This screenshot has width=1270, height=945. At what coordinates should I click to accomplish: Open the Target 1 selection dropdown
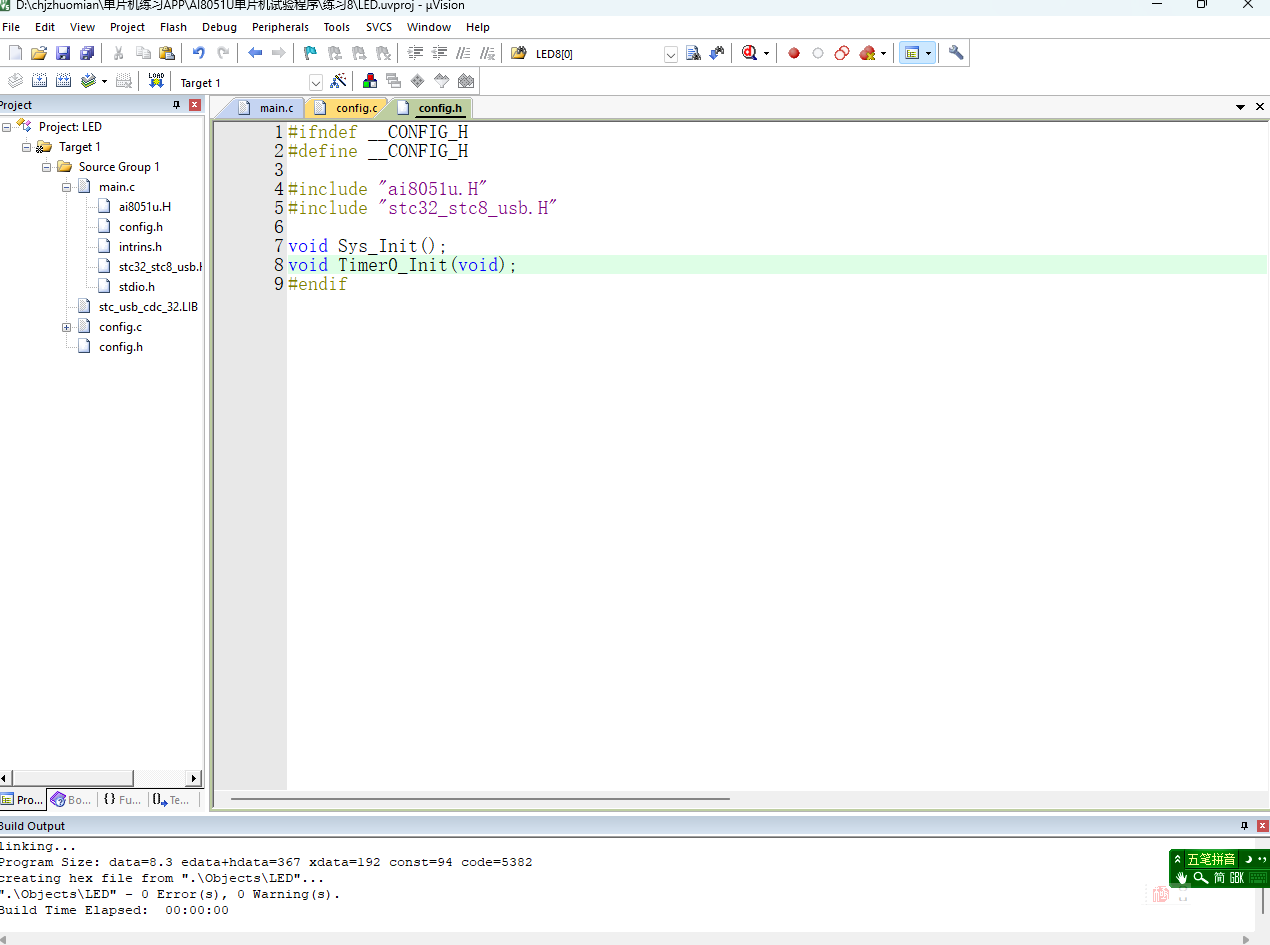pyautogui.click(x=315, y=81)
